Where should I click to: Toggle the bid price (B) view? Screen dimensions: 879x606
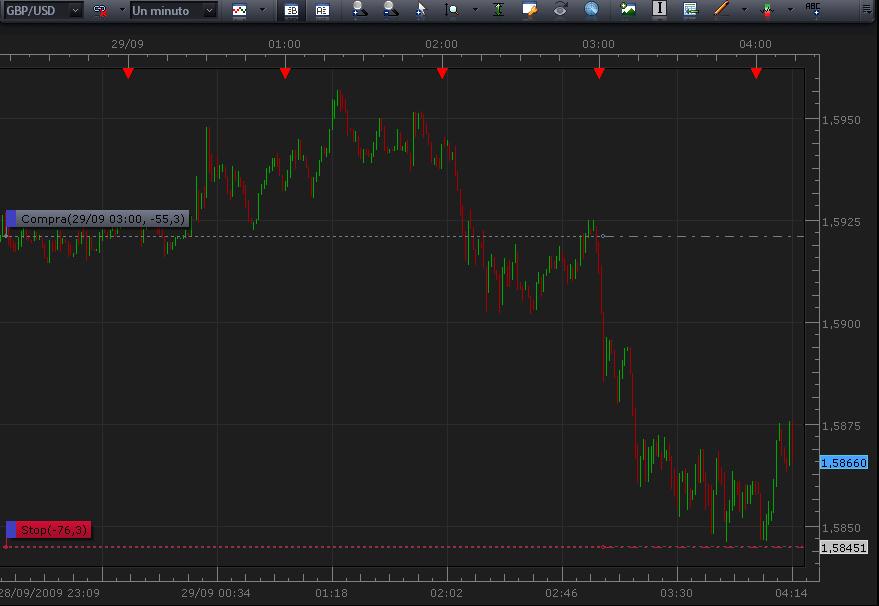(x=291, y=10)
